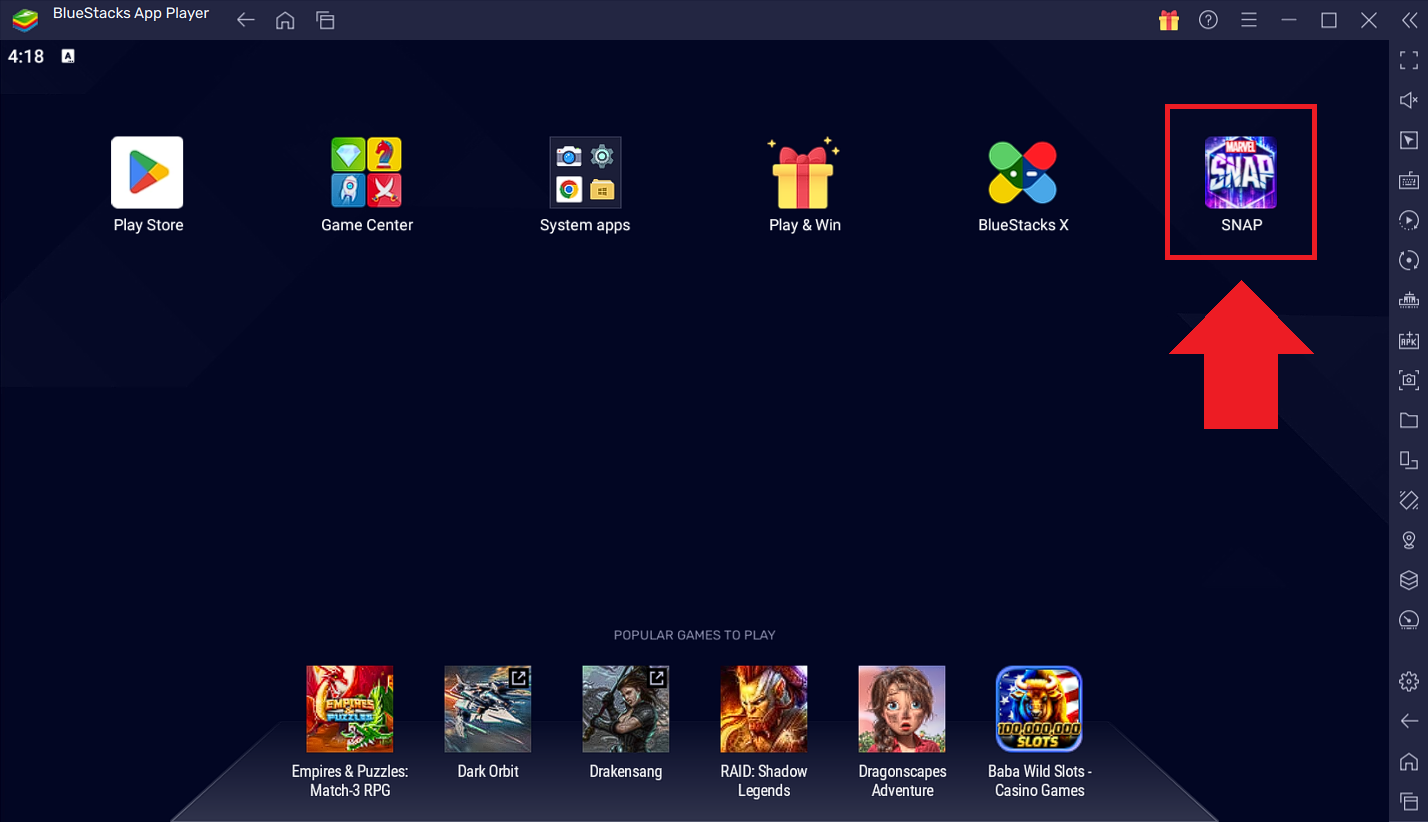Open the hamburger menu

[1248, 20]
